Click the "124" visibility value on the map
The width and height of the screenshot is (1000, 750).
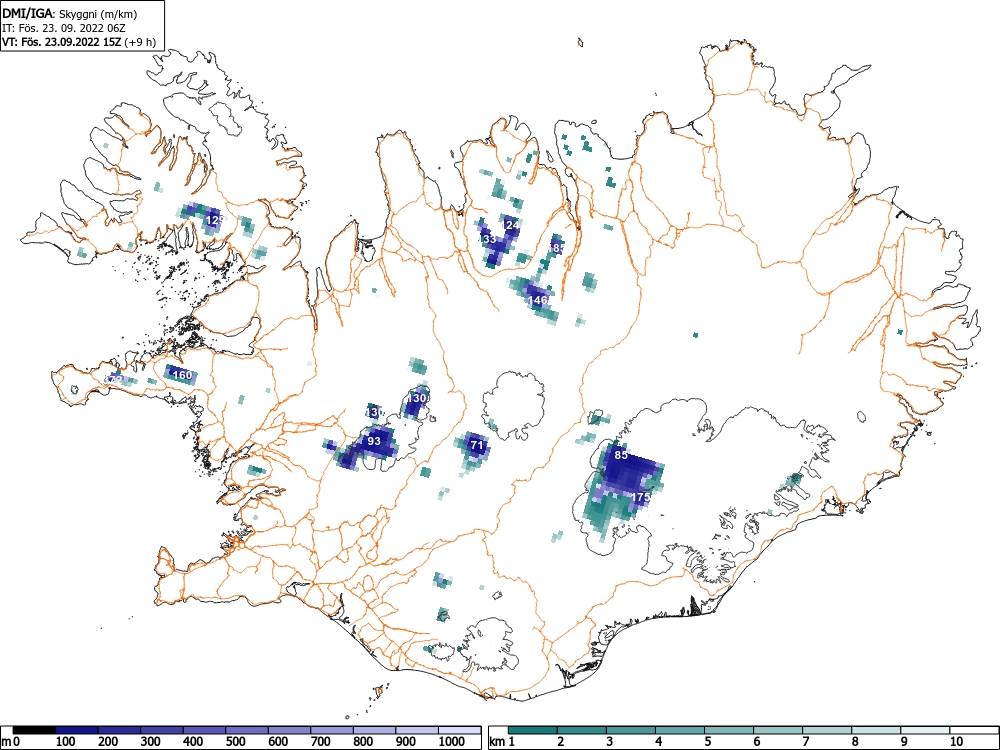(511, 225)
